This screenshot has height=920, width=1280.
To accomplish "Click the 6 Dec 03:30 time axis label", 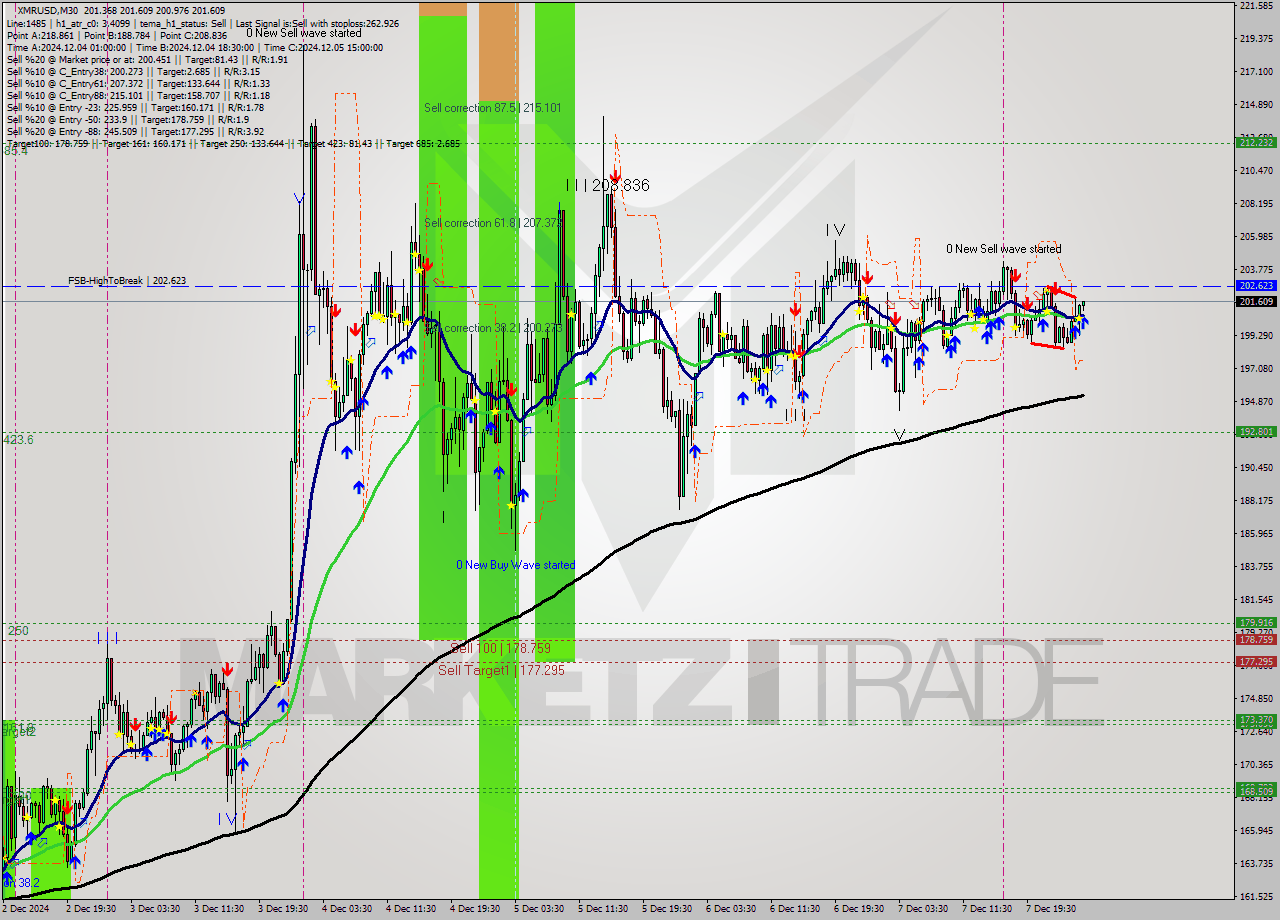I will point(731,909).
